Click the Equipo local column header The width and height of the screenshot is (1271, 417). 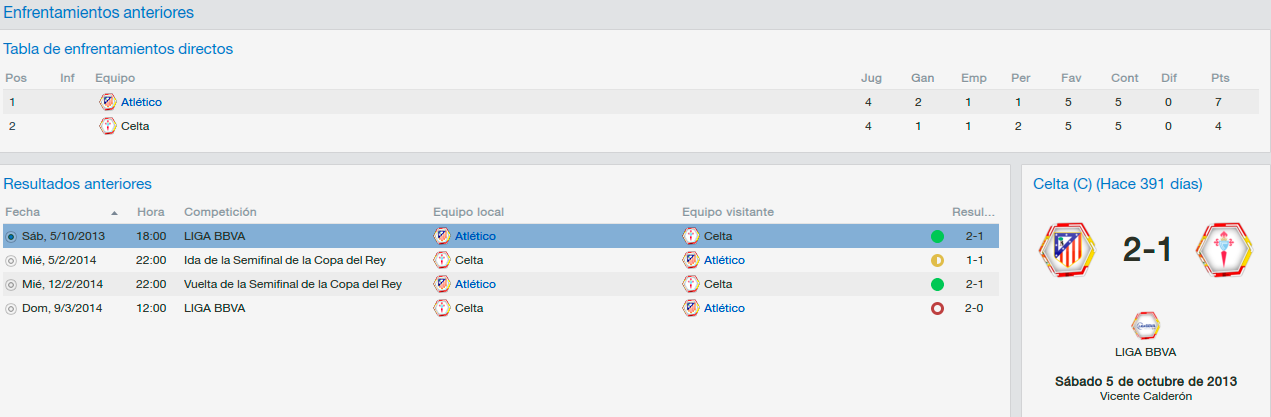point(468,212)
